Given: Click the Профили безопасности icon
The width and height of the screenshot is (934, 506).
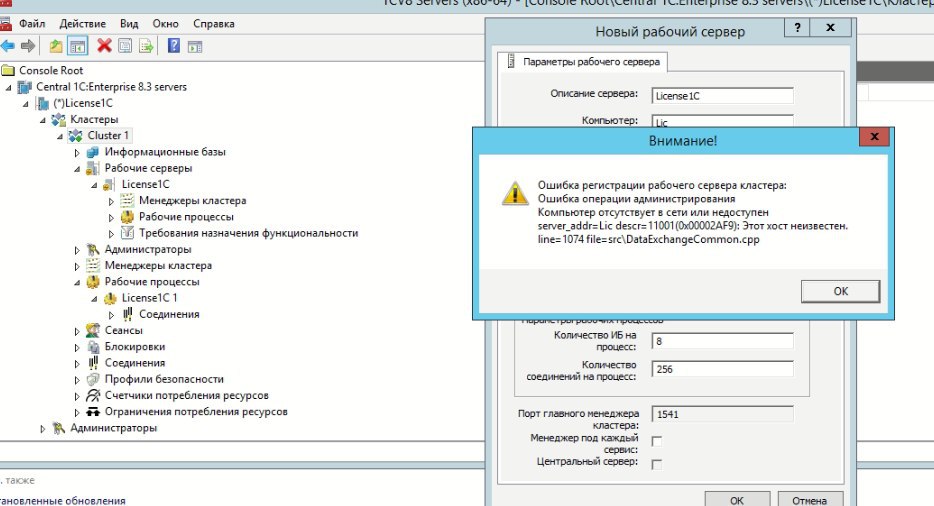Looking at the screenshot, I should pyautogui.click(x=92, y=379).
